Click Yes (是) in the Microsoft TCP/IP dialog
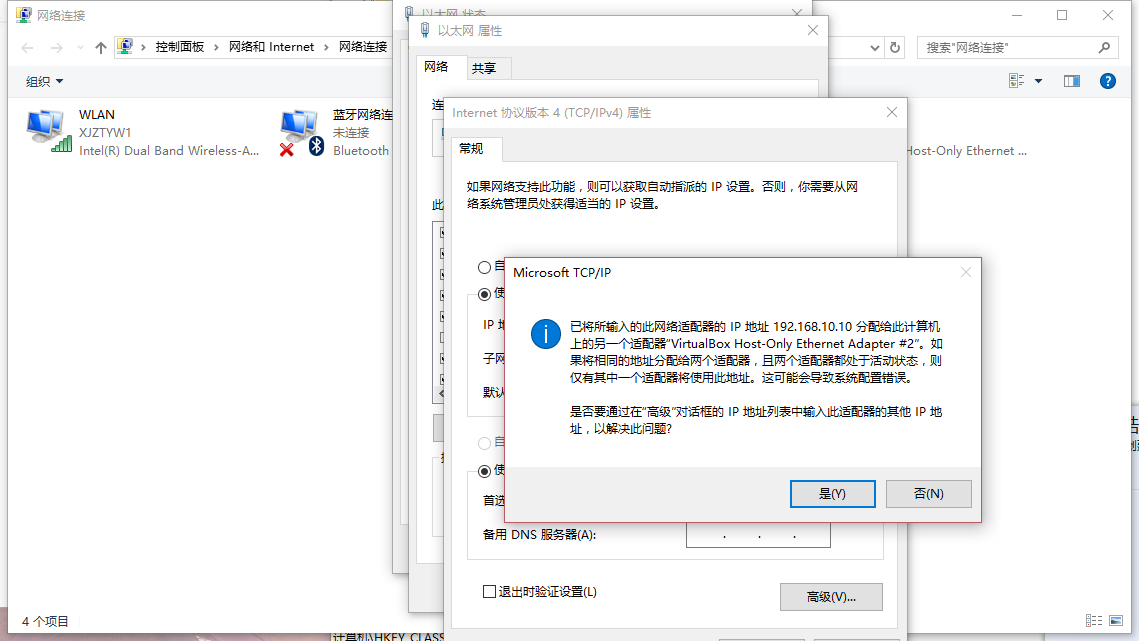1139x641 pixels. [832, 493]
